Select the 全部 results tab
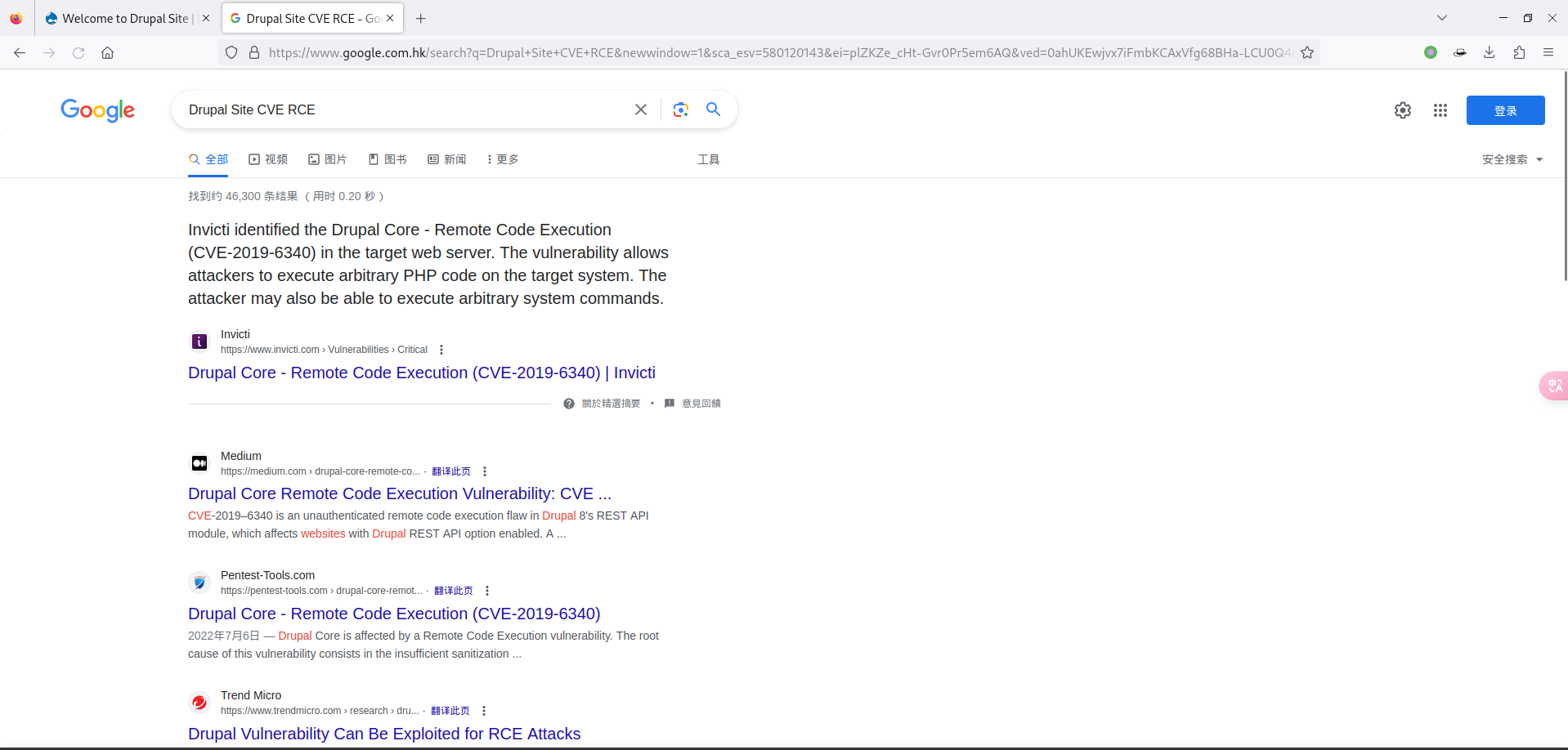This screenshot has width=1568, height=750. [208, 159]
